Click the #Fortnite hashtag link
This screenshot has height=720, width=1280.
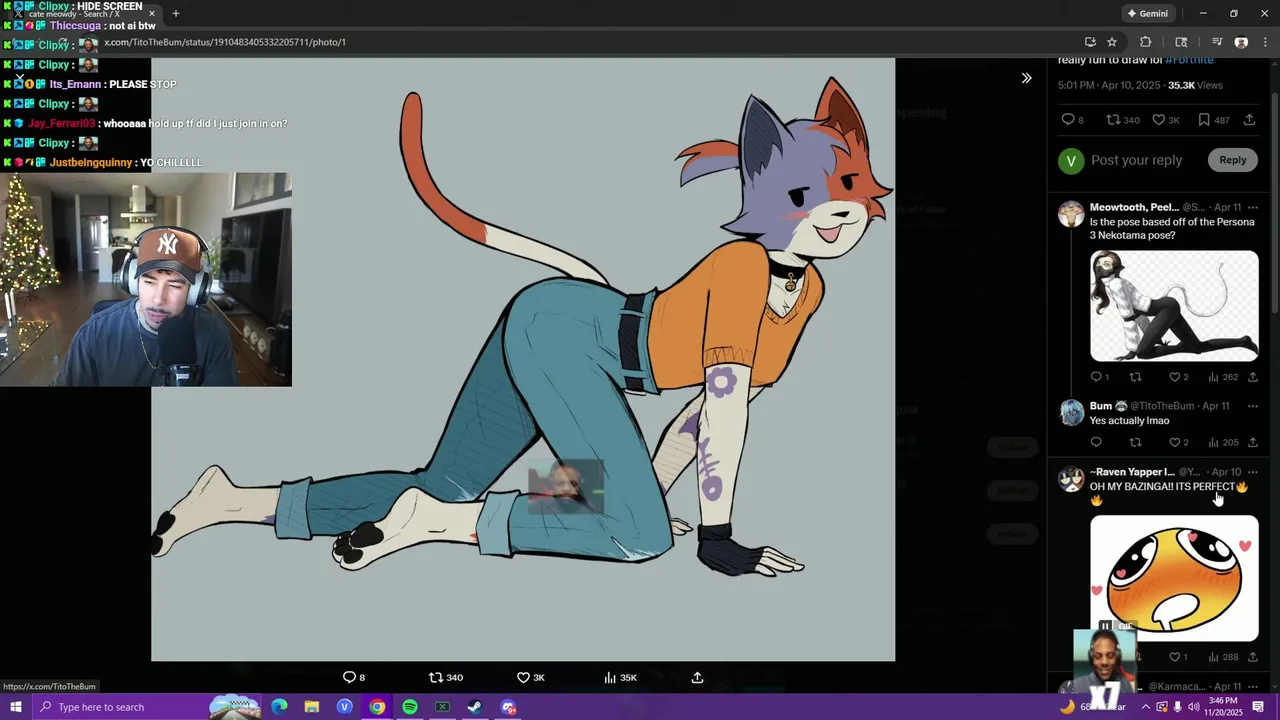[x=1189, y=60]
